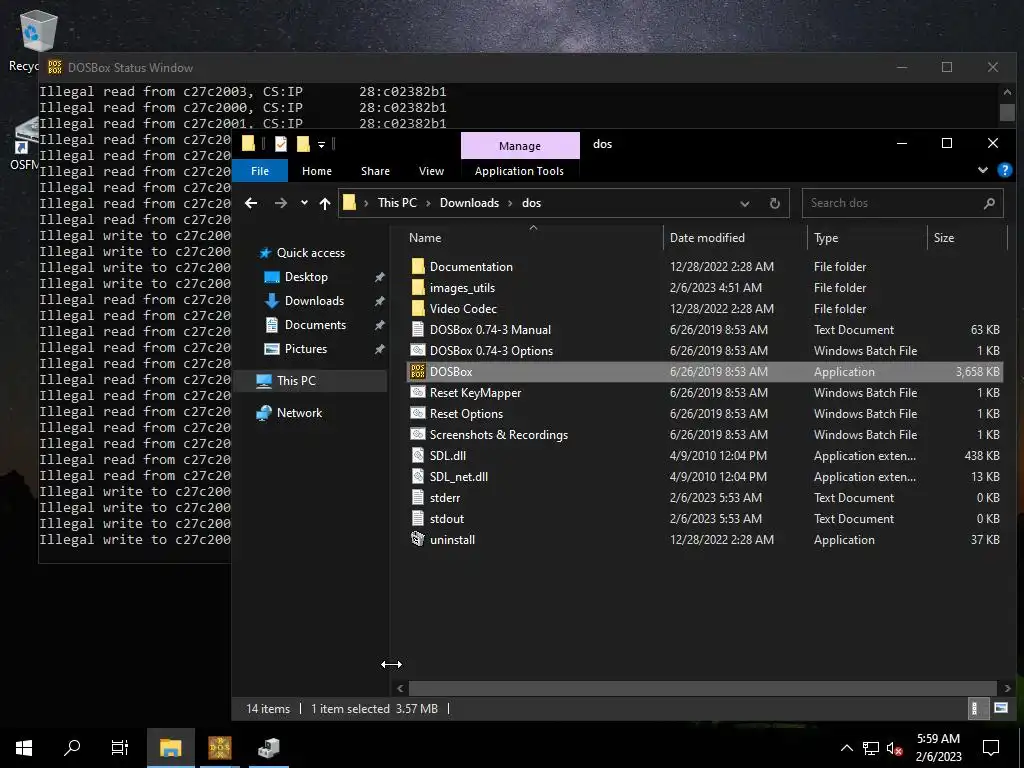
Task: Show hidden system tray icons
Action: 846,748
